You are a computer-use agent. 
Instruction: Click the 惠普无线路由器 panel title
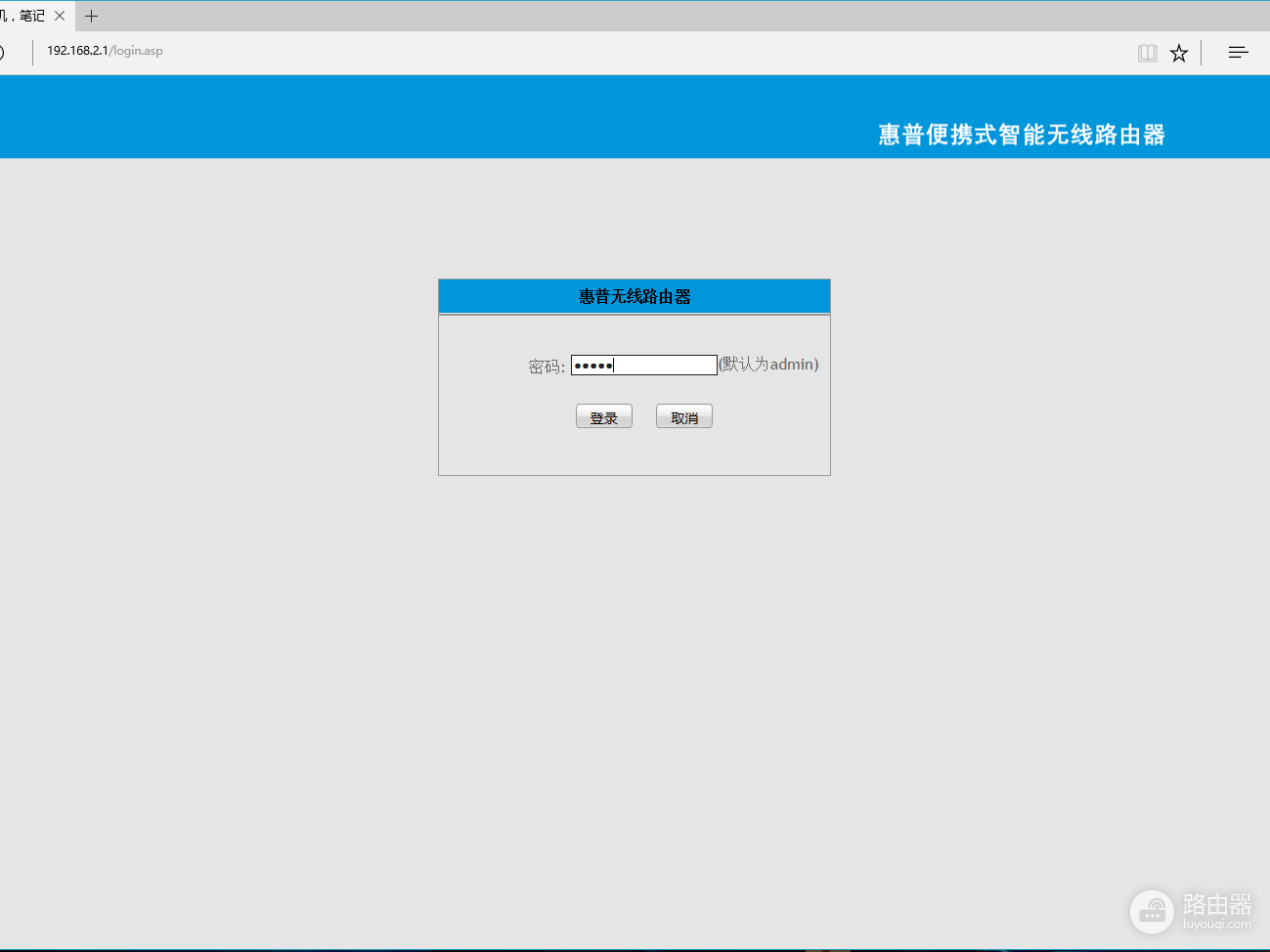point(635,297)
